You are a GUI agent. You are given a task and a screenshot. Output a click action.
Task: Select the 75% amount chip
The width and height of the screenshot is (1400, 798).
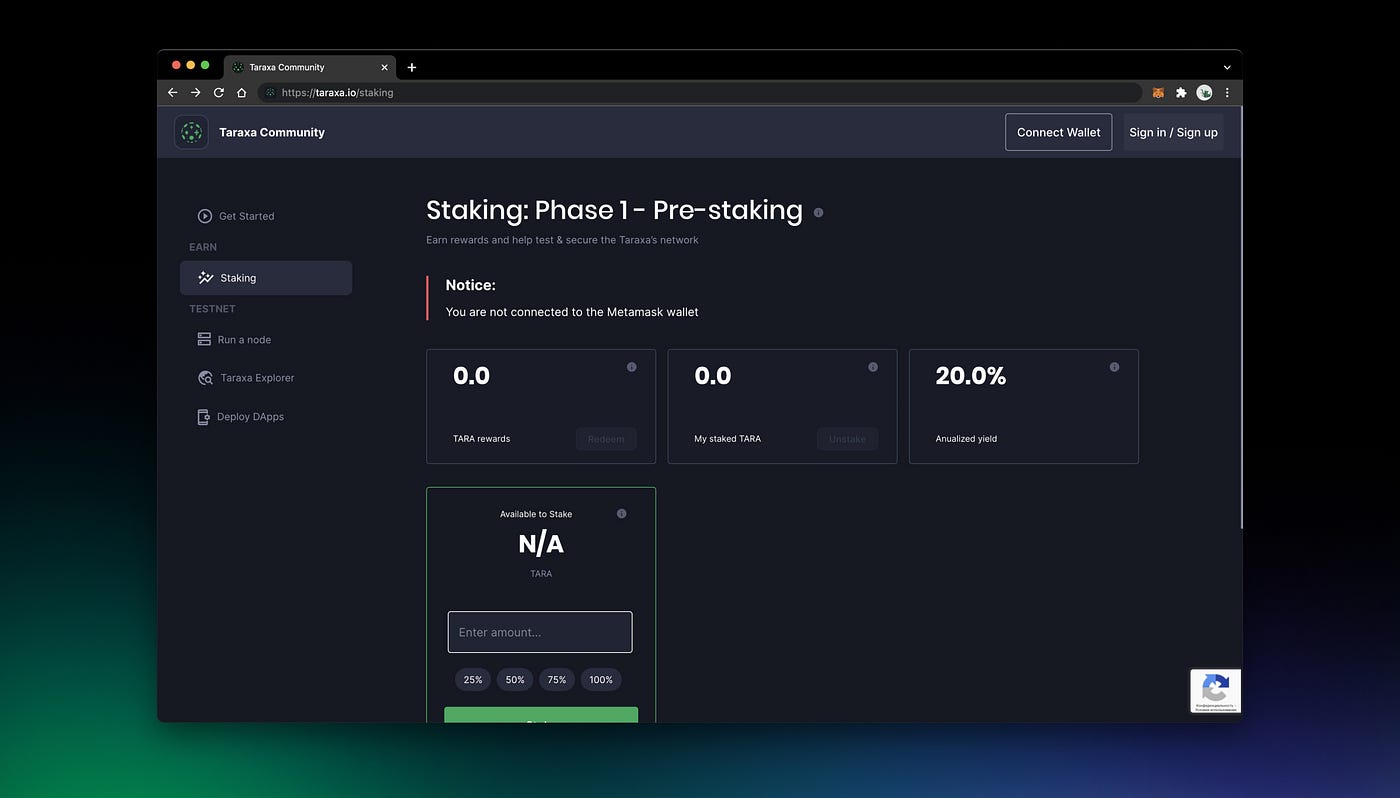[557, 680]
